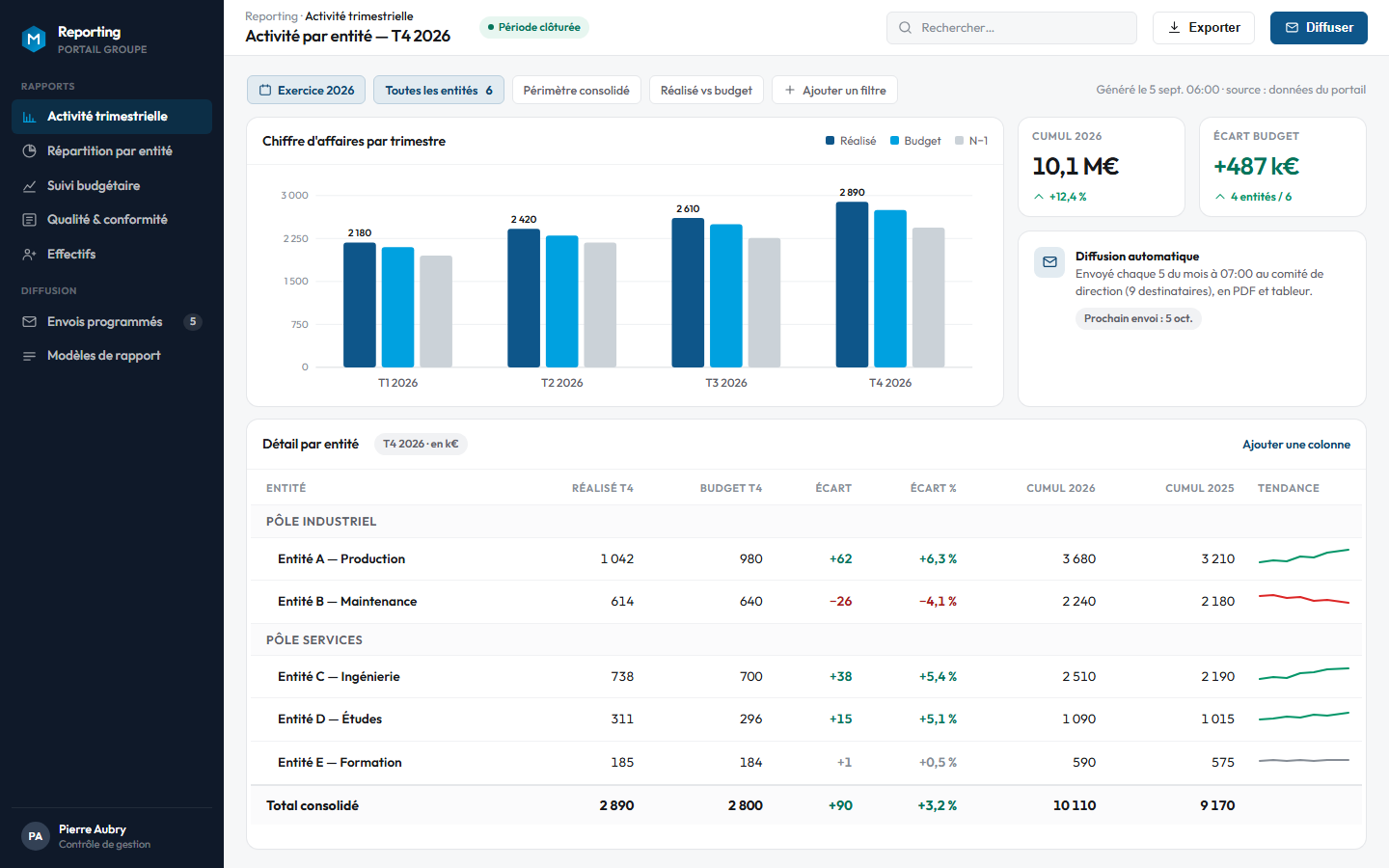The image size is (1389, 868).
Task: Click the mail icon in Diffusion automatique card
Action: pos(1049,262)
